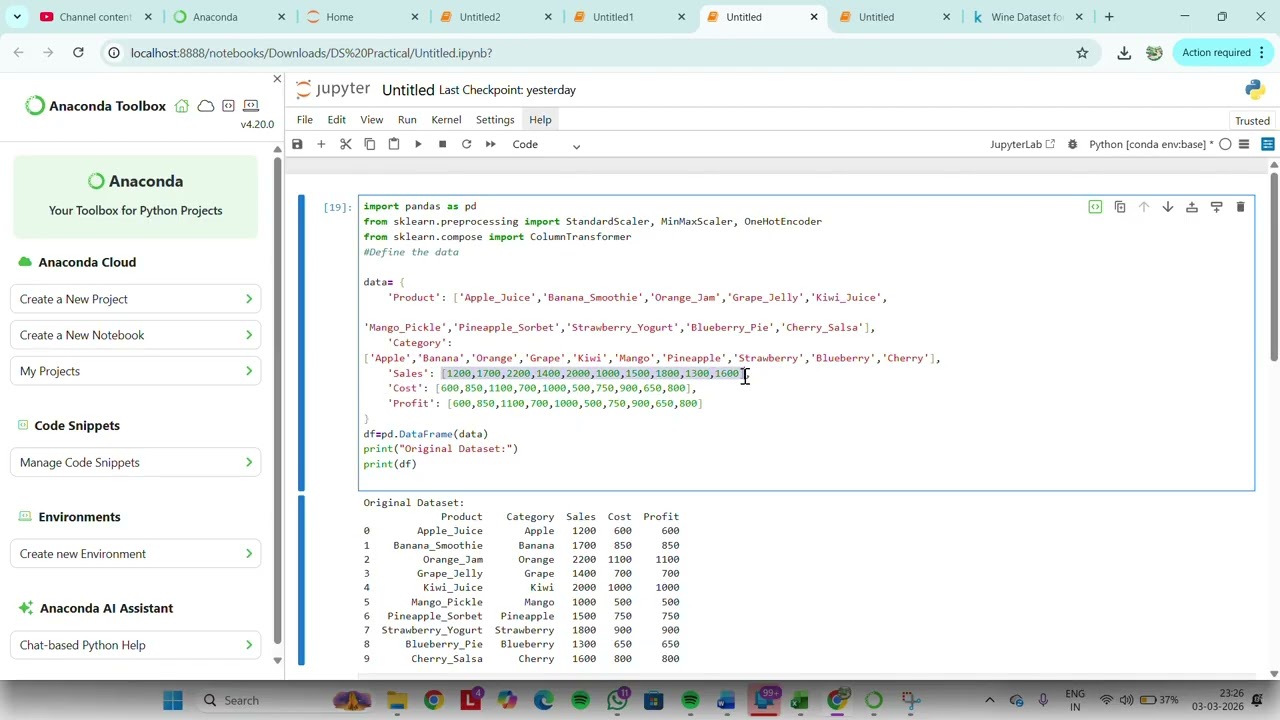Expand Create new Environment

click(135, 554)
